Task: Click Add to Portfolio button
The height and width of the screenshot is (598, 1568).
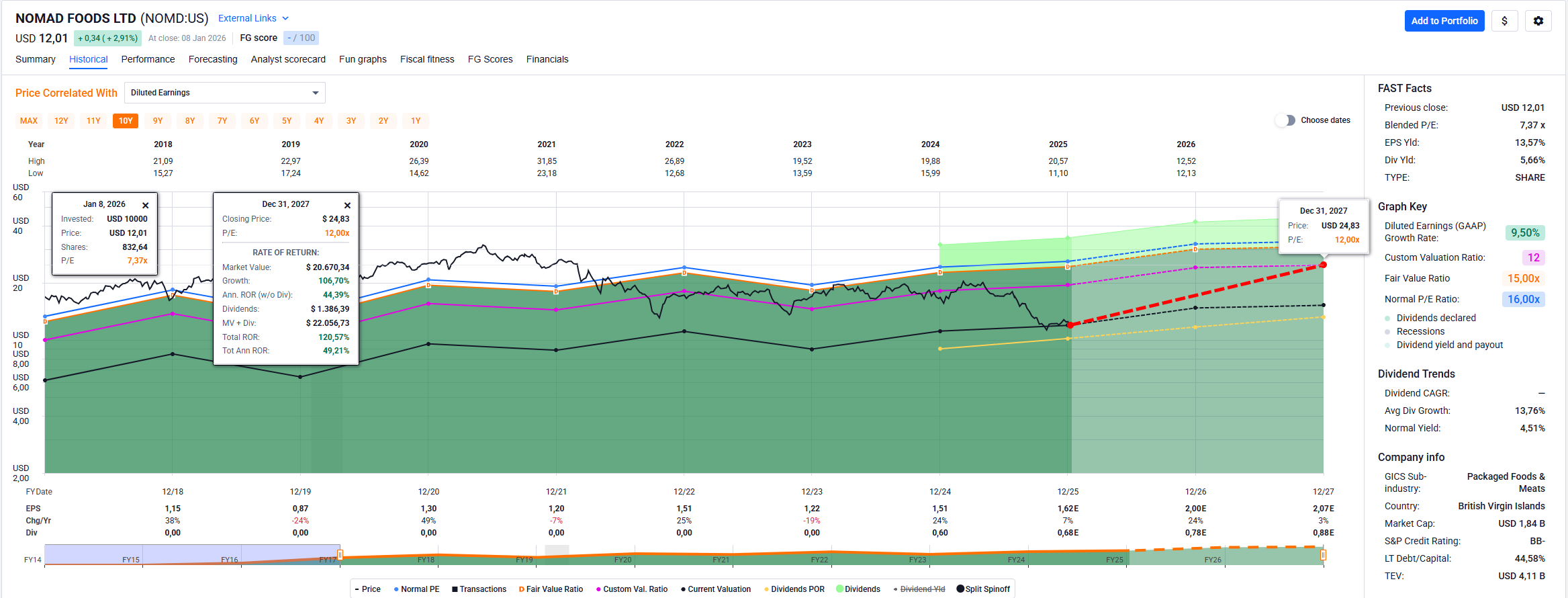Action: [x=1444, y=21]
